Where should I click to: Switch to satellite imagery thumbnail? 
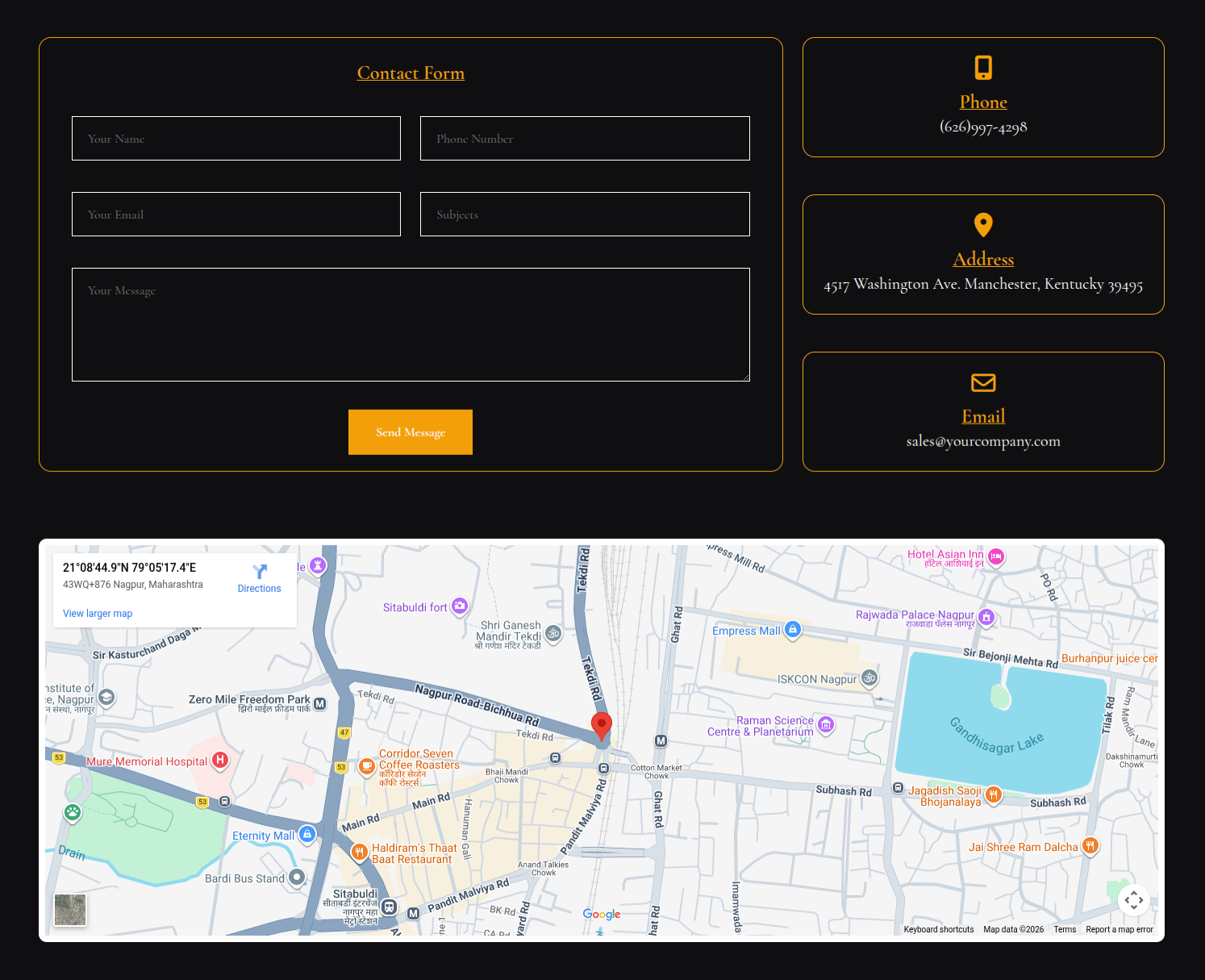[x=70, y=910]
